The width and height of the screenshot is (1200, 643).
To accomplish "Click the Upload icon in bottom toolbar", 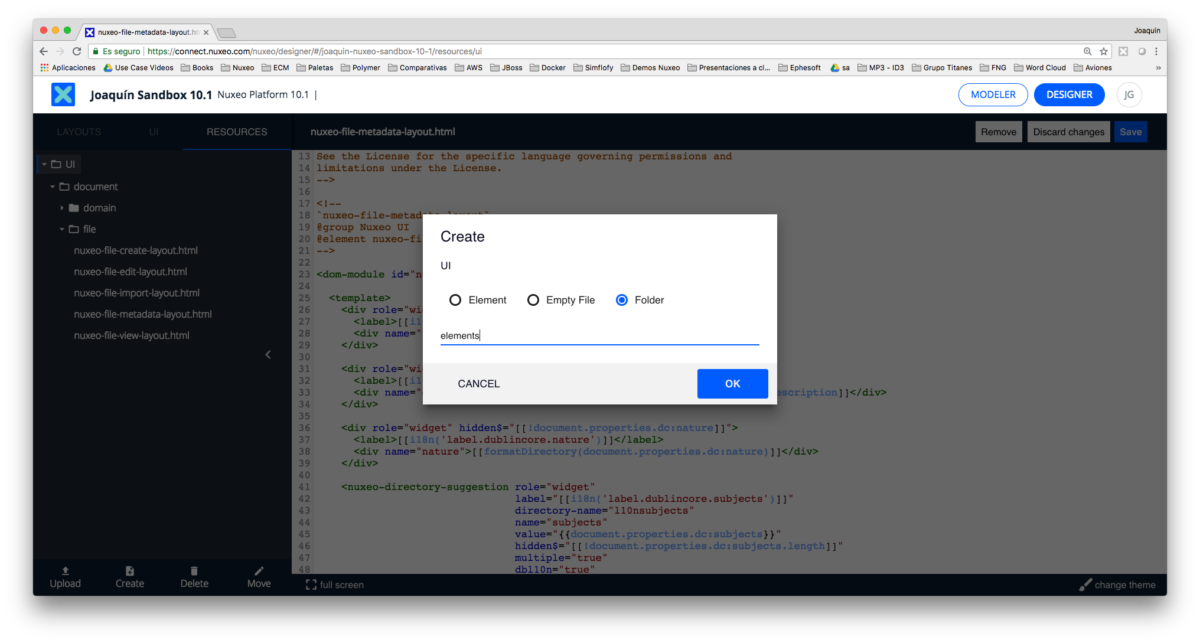I will click(65, 570).
